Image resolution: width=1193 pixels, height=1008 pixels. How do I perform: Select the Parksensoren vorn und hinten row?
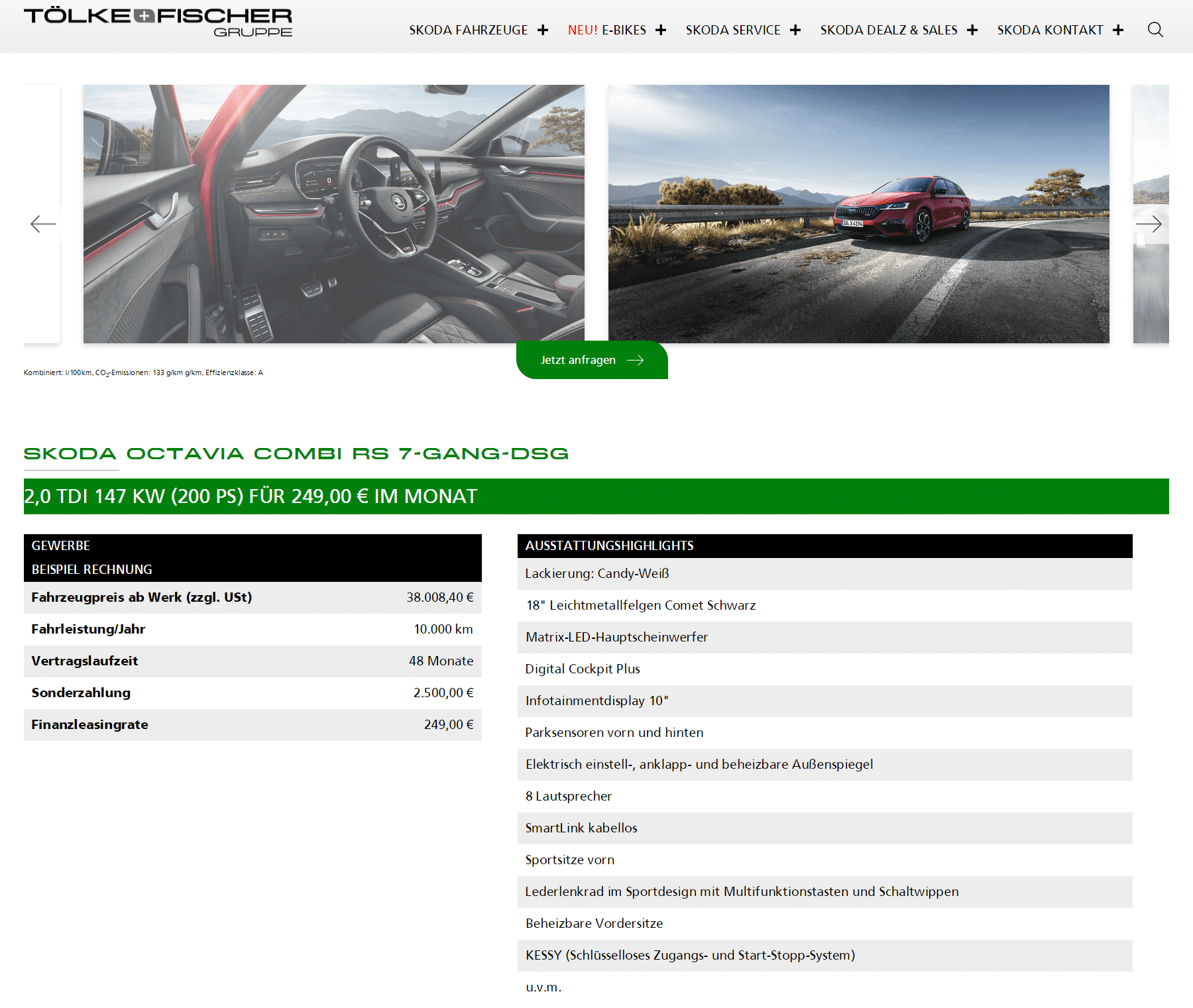(x=825, y=733)
